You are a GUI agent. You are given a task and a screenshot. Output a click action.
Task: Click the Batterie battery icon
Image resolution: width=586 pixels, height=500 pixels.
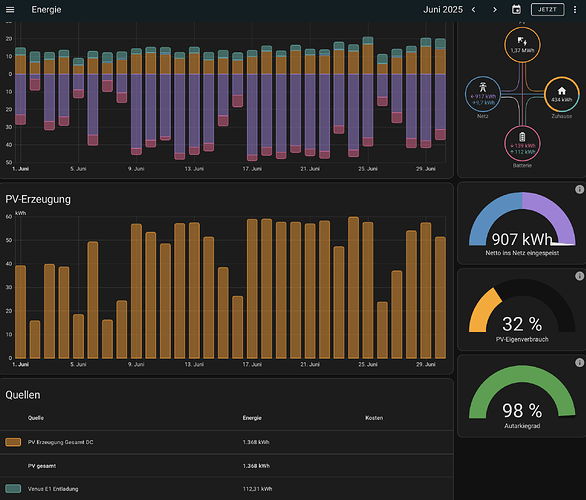click(x=522, y=137)
